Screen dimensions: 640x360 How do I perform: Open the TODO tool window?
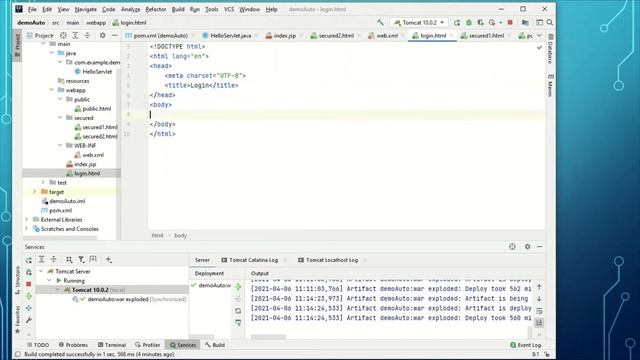[x=38, y=345]
